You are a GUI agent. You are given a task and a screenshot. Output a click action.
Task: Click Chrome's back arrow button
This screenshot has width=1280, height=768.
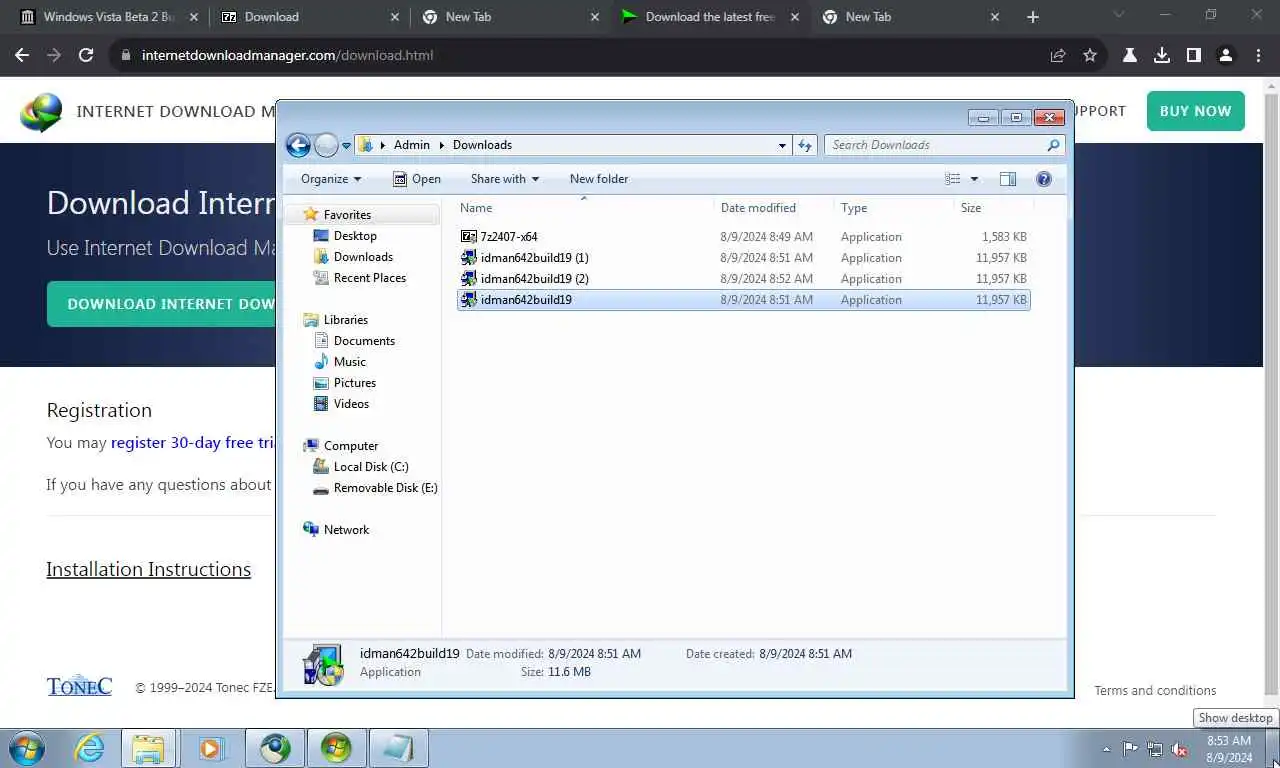[x=22, y=55]
